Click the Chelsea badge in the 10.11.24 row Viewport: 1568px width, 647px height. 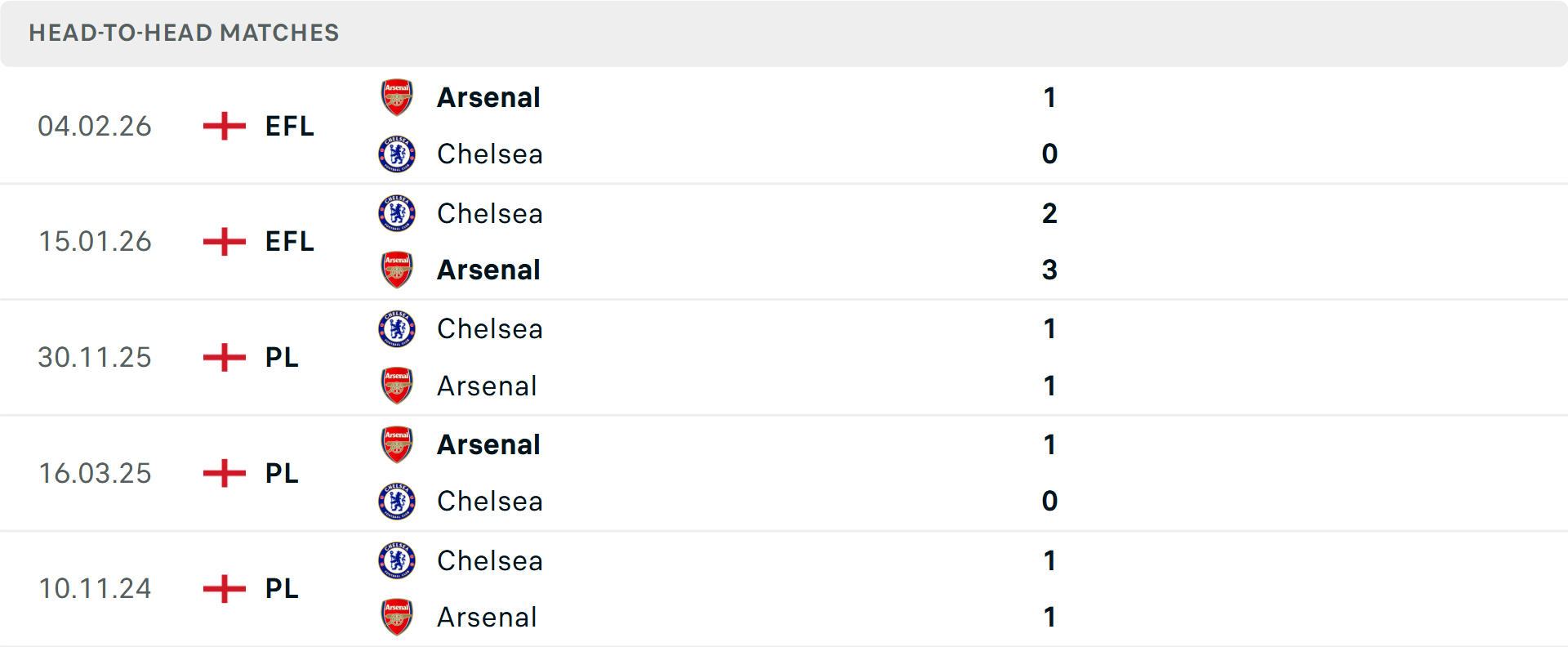coord(397,561)
